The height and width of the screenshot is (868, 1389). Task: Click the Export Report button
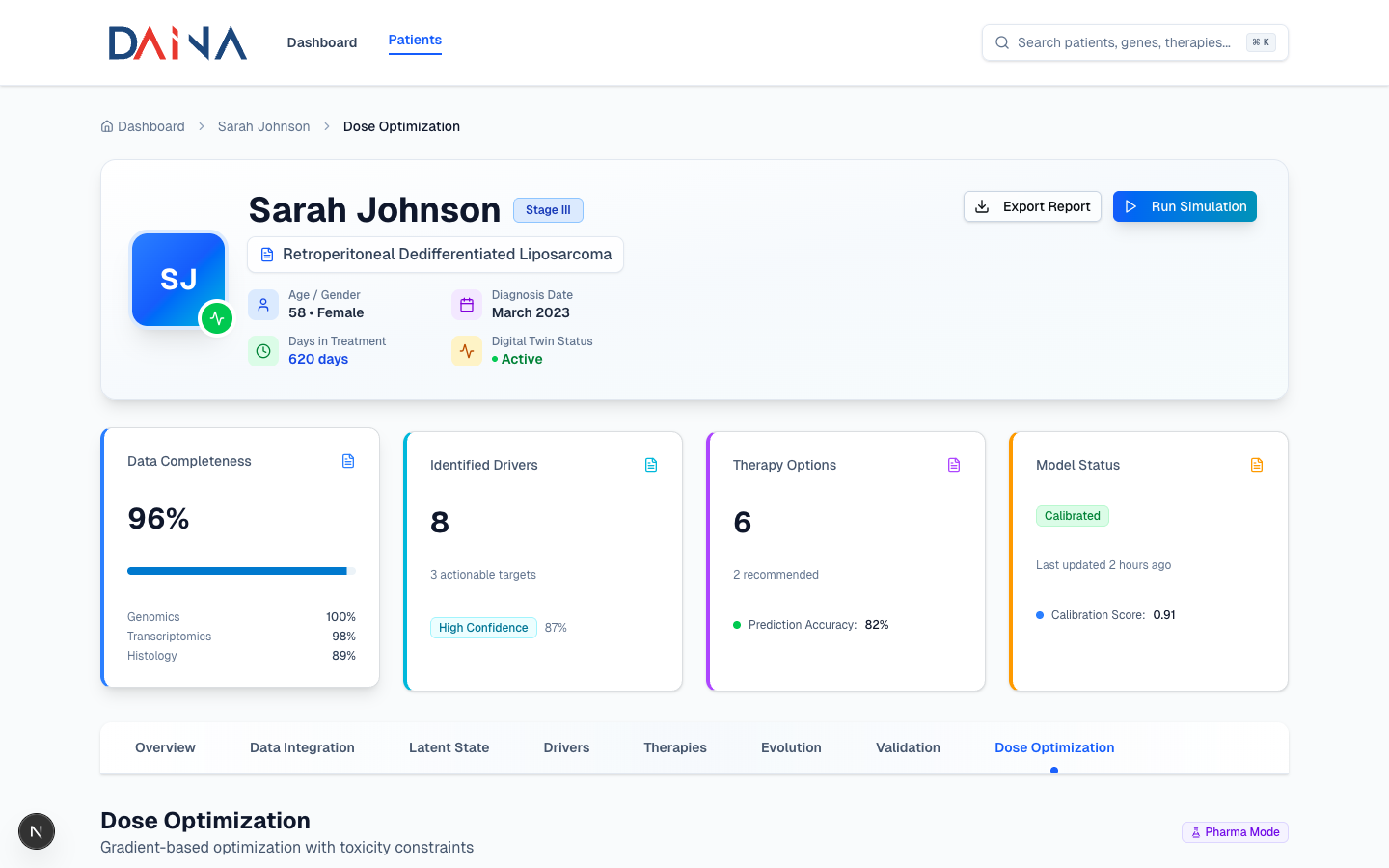point(1032,206)
